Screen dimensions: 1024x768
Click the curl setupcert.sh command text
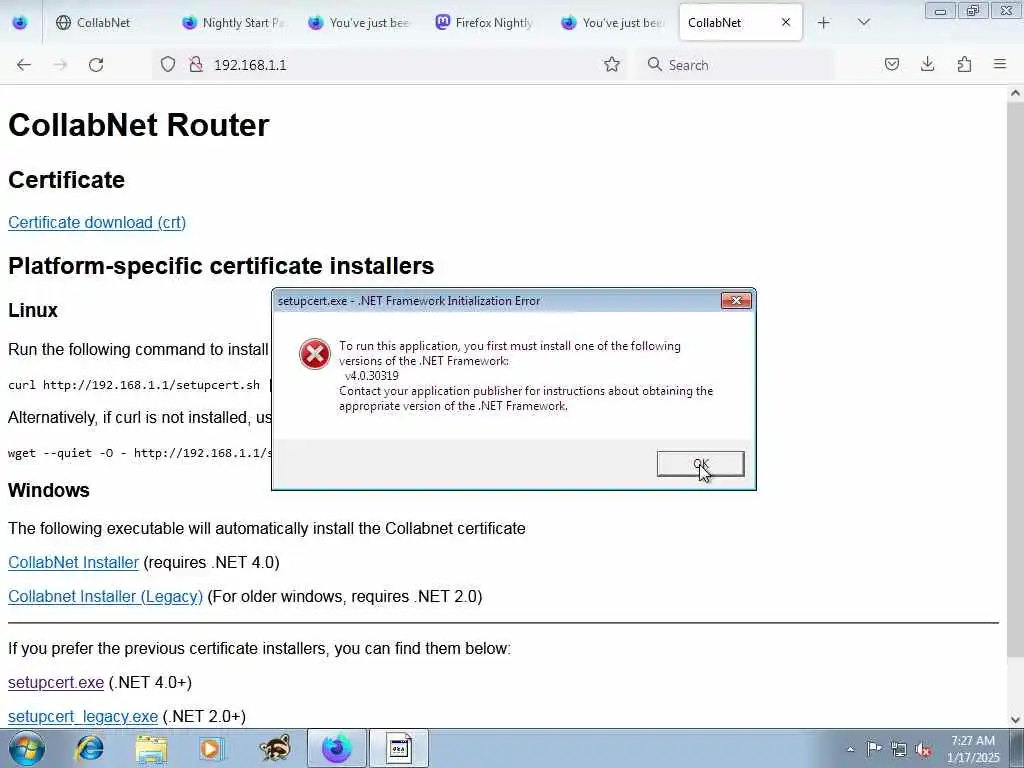tap(134, 385)
